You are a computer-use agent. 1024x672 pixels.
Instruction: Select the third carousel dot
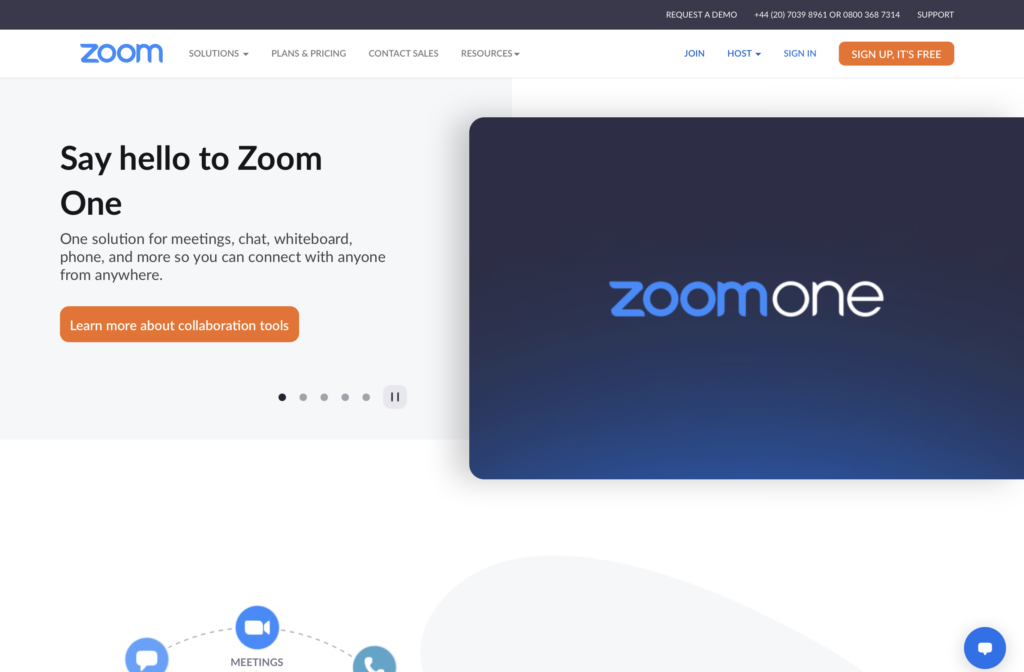[324, 397]
